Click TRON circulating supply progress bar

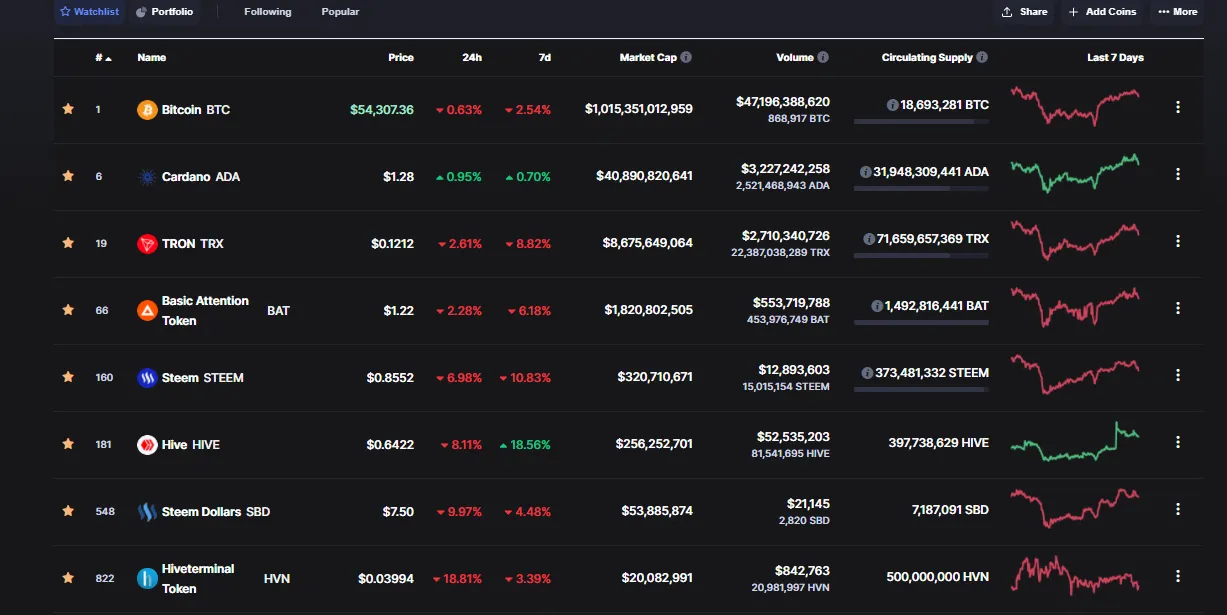921,256
